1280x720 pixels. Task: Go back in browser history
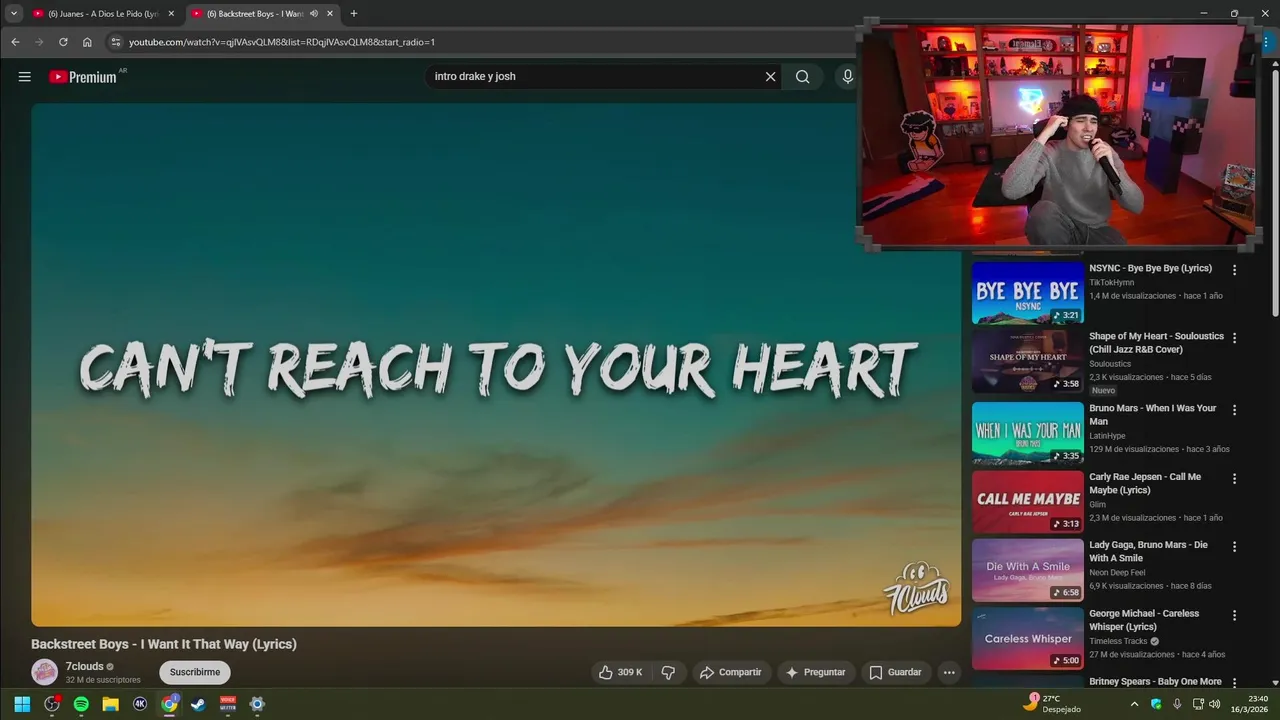click(x=15, y=42)
